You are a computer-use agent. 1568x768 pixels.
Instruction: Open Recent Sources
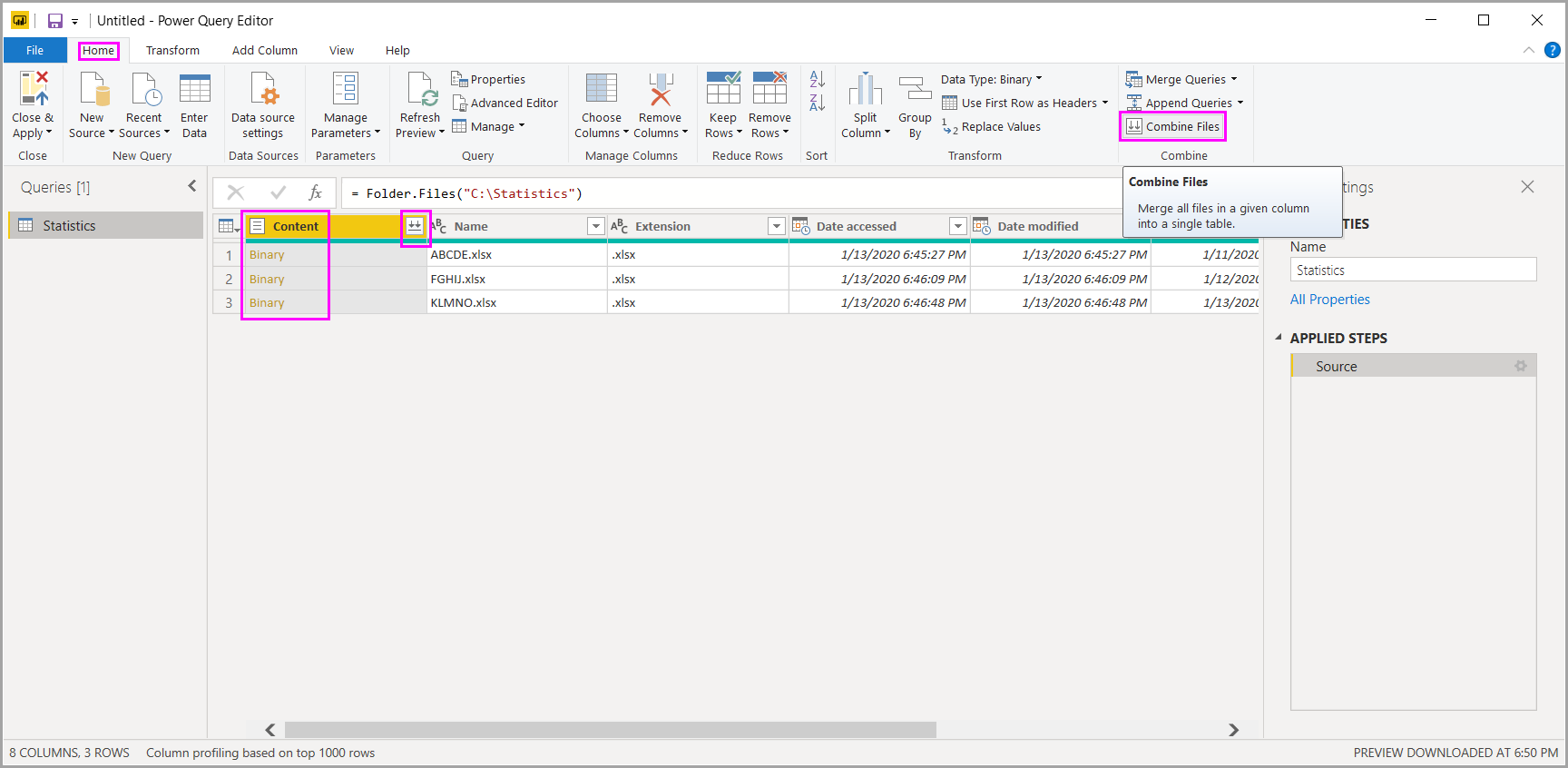point(145,89)
